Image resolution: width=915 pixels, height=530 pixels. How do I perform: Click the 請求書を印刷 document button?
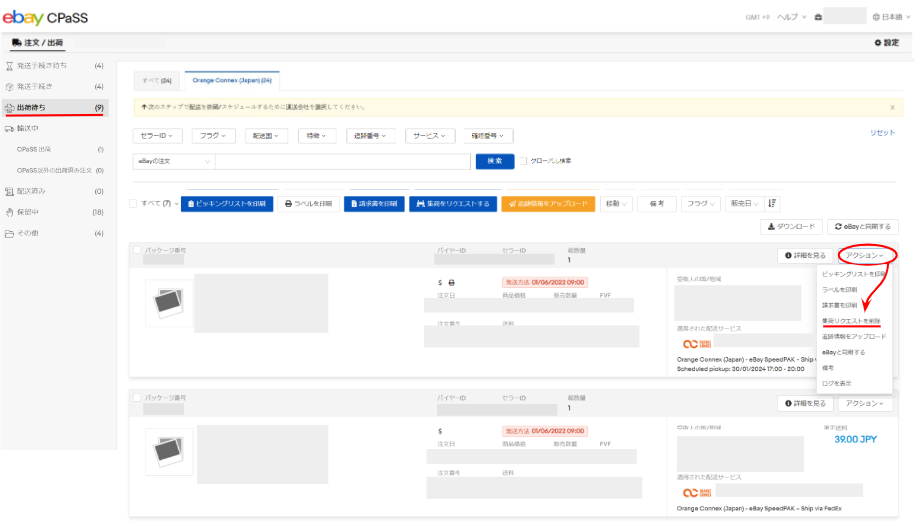373,203
